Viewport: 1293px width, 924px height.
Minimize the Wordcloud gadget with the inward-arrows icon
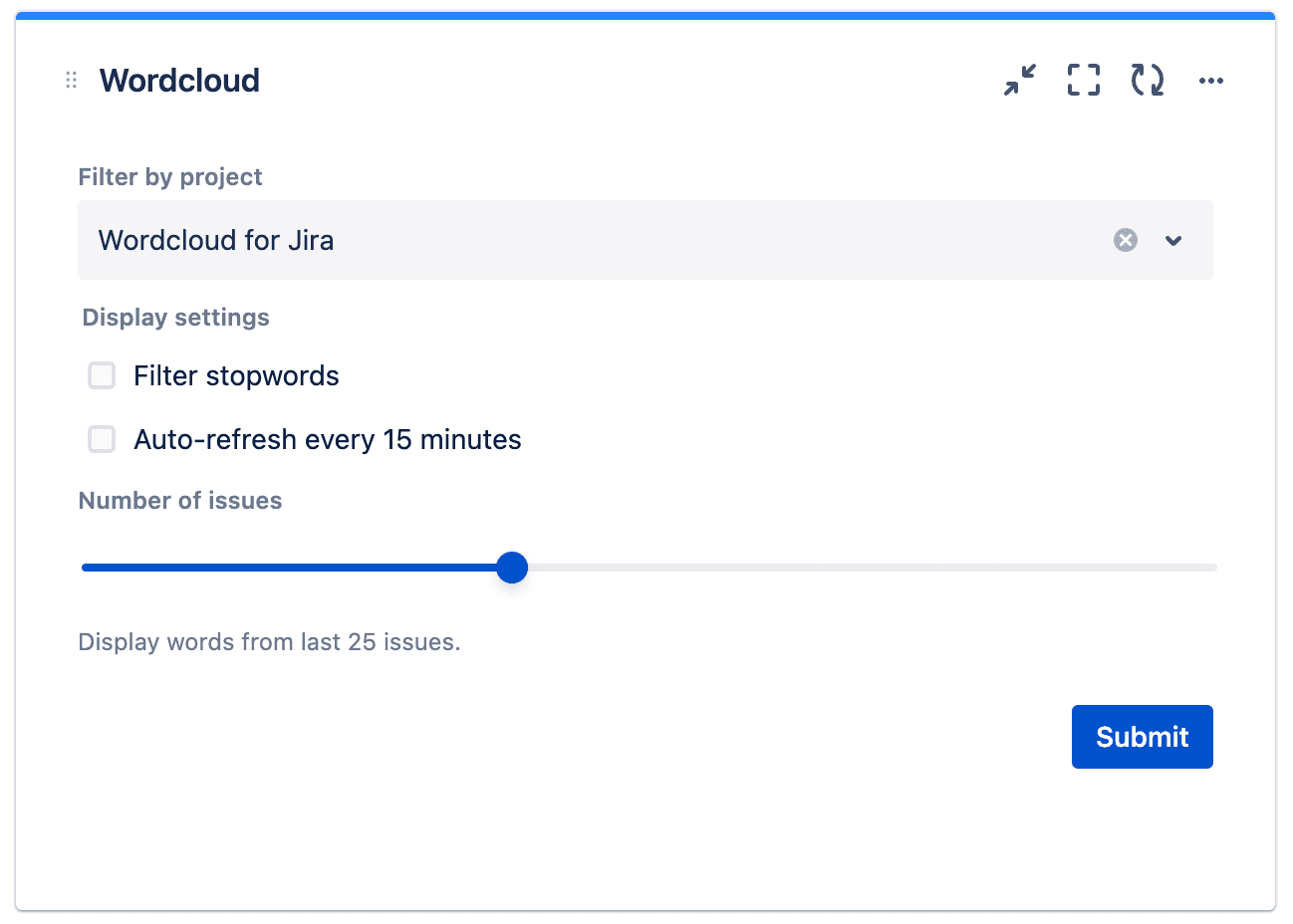1020,80
